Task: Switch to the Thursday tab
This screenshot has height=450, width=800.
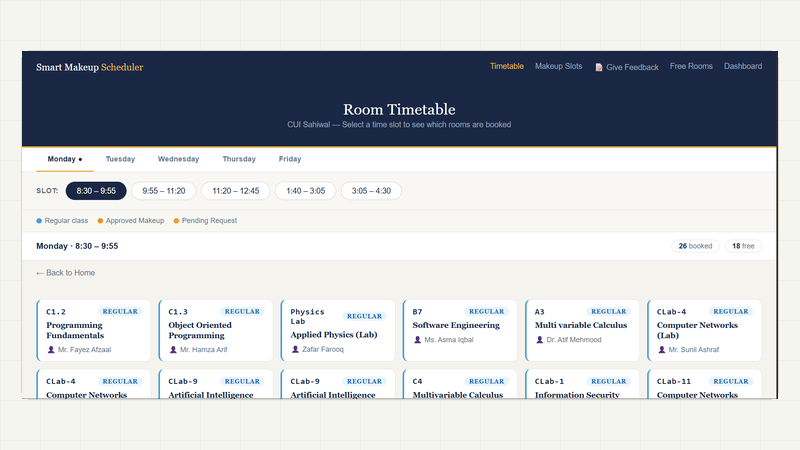Action: pyautogui.click(x=239, y=159)
